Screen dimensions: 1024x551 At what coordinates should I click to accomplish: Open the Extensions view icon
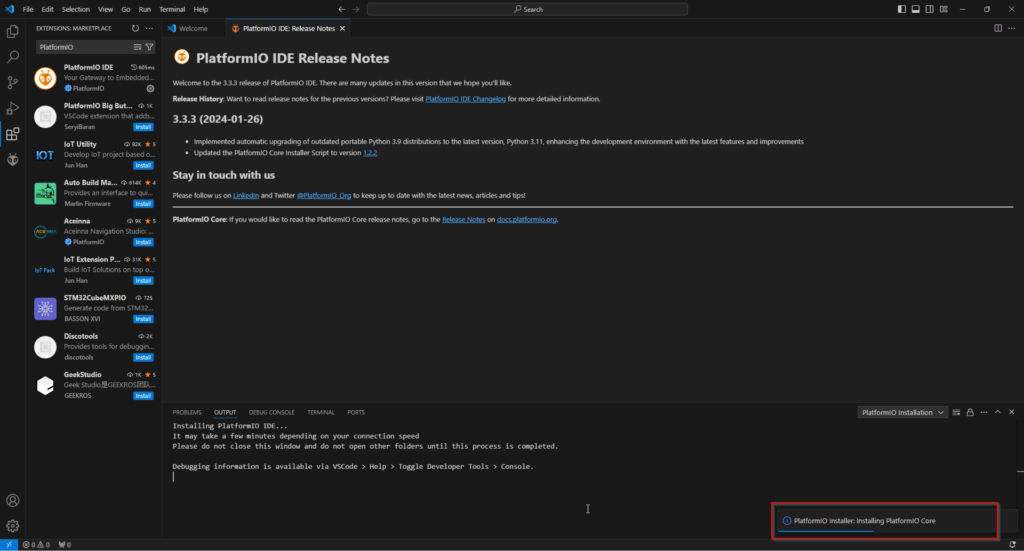(x=12, y=134)
